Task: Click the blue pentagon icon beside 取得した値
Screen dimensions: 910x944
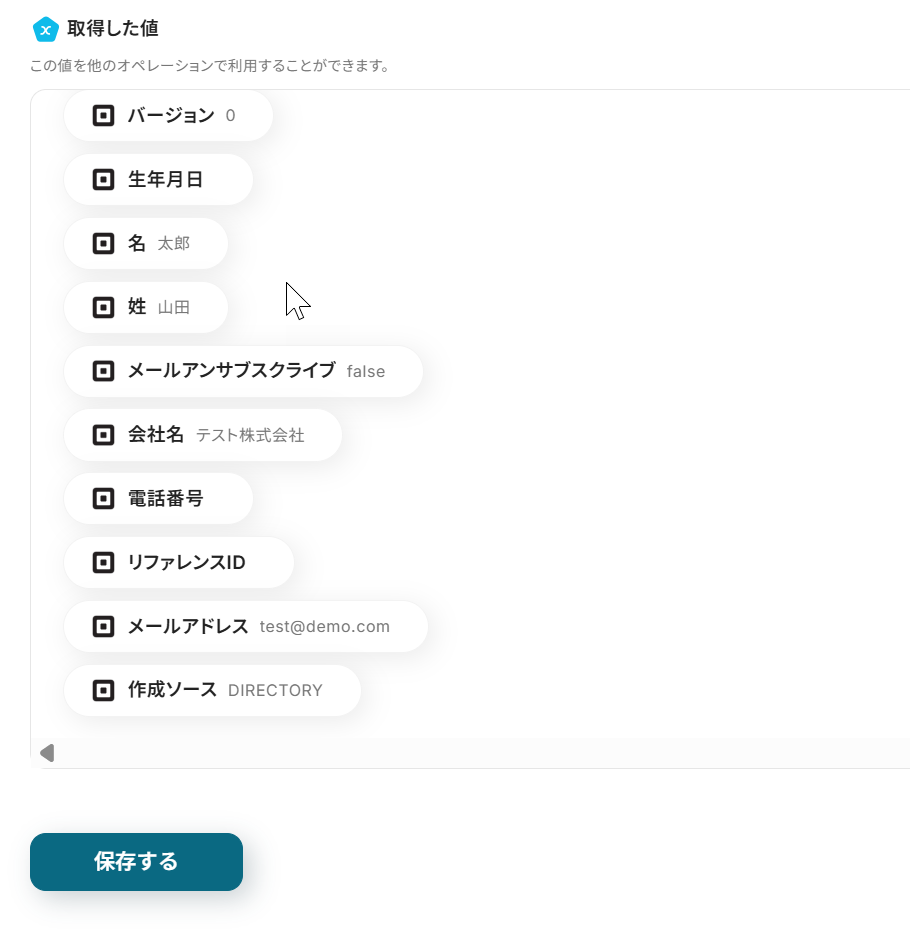Action: (45, 29)
